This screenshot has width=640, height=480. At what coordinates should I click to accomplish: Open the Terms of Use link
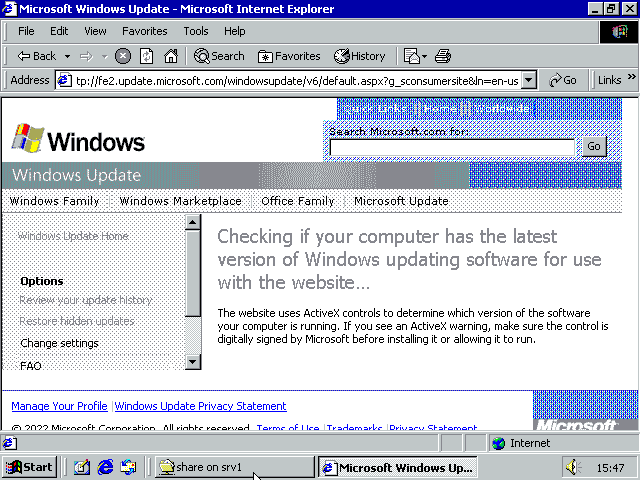[288, 428]
